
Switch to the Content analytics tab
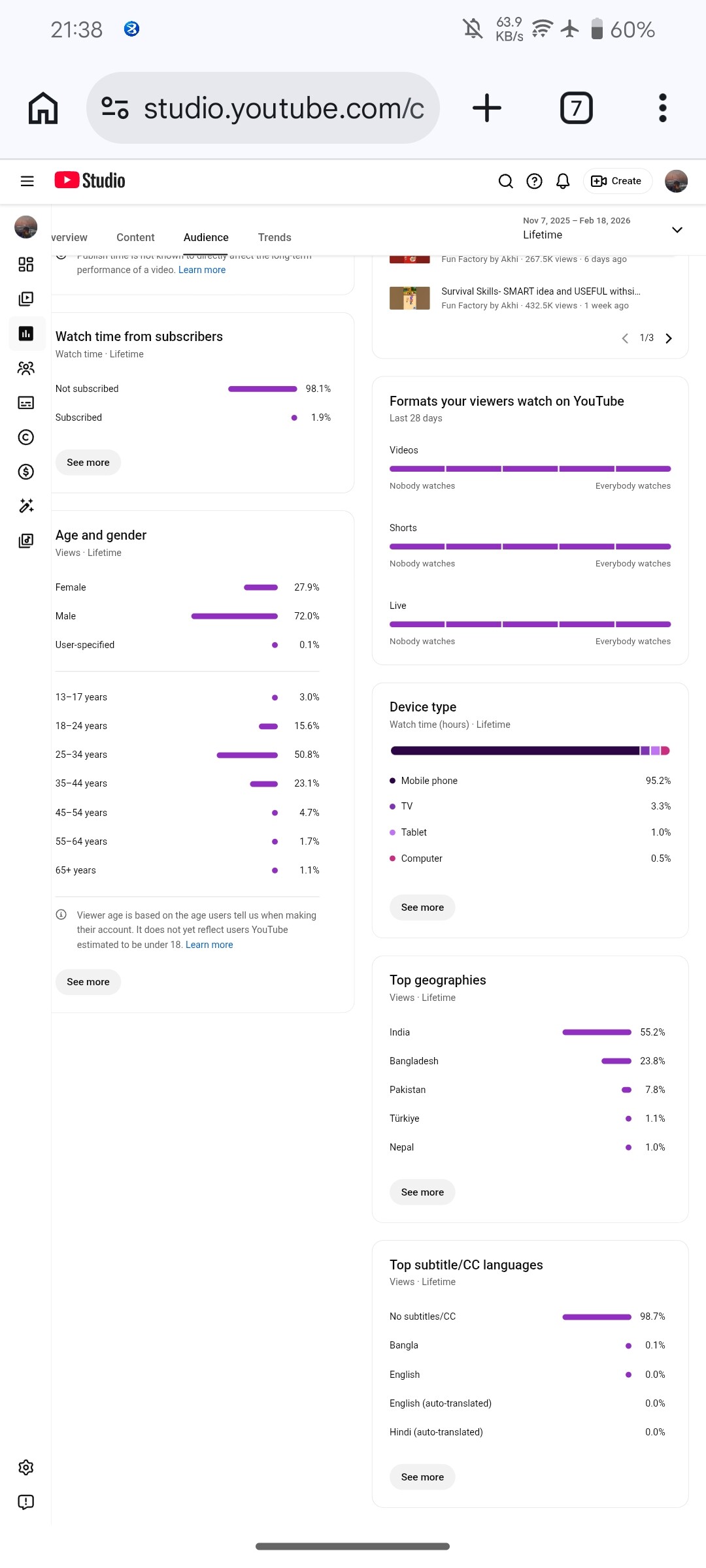click(x=135, y=237)
